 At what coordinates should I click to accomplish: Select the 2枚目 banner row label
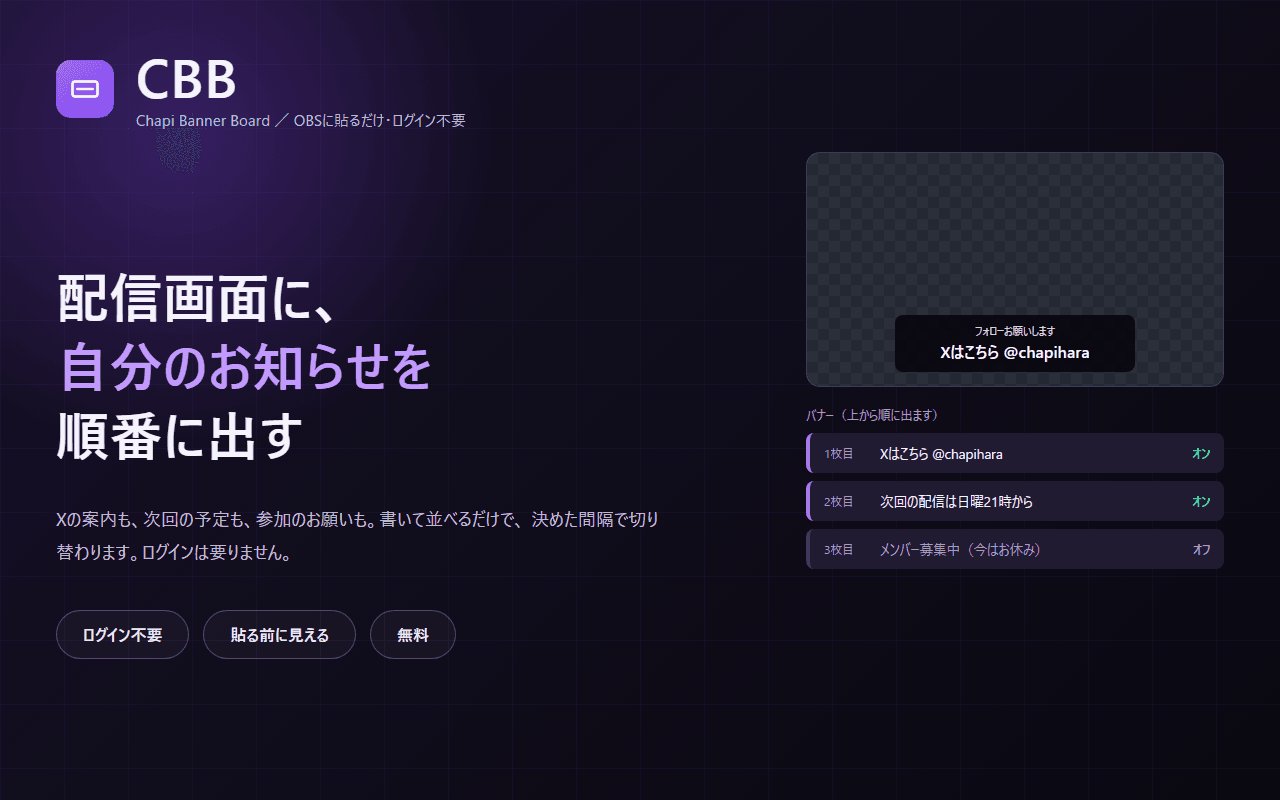pos(839,502)
